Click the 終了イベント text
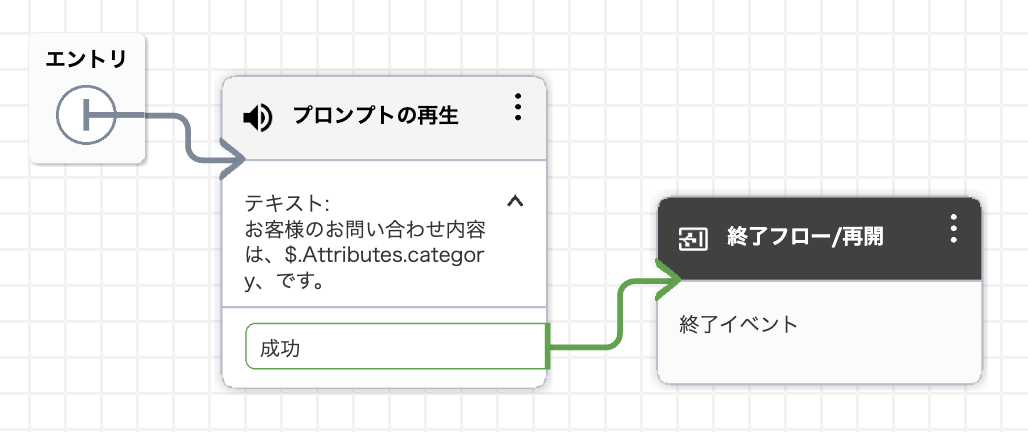 click(738, 323)
